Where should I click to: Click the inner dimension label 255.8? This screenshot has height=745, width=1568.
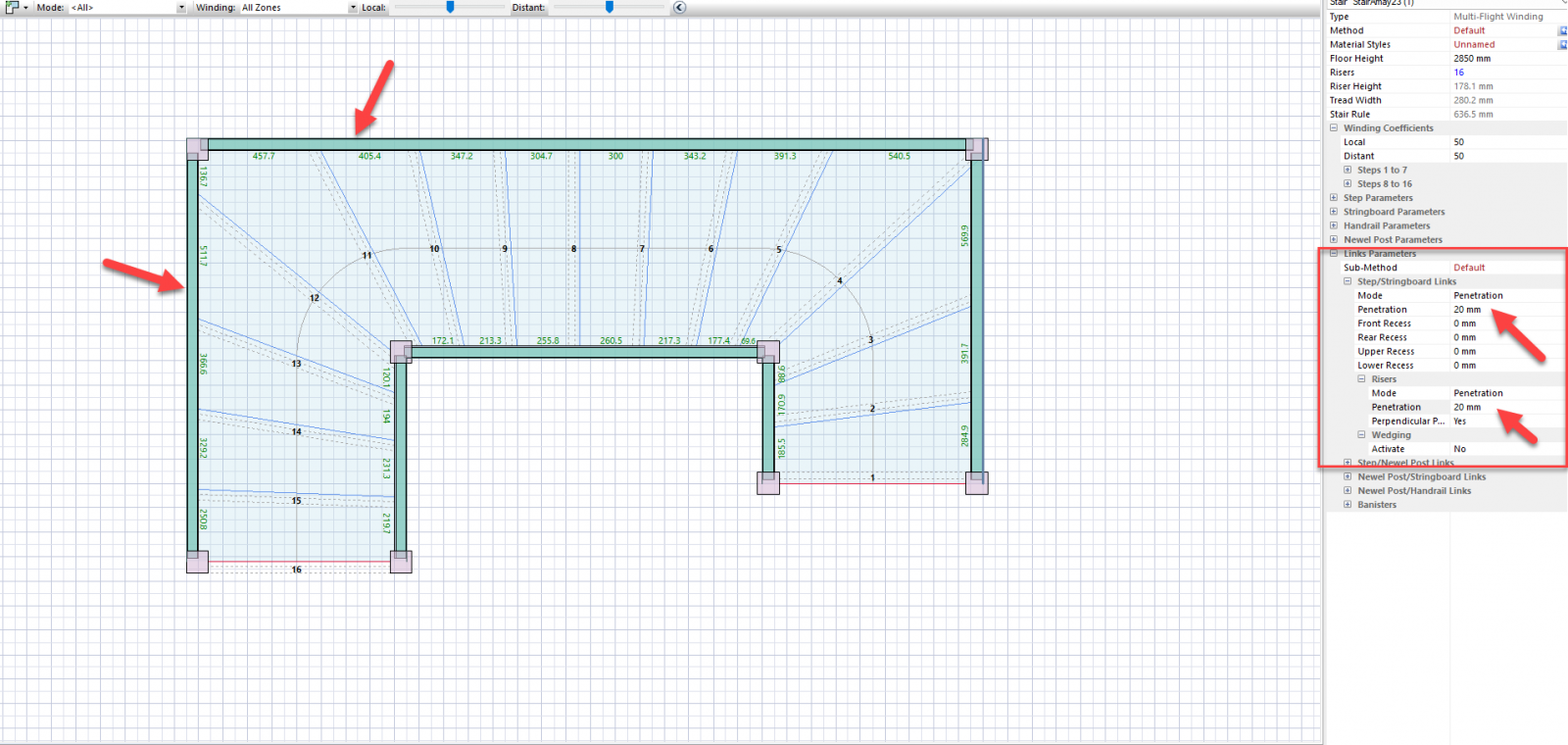tap(548, 340)
